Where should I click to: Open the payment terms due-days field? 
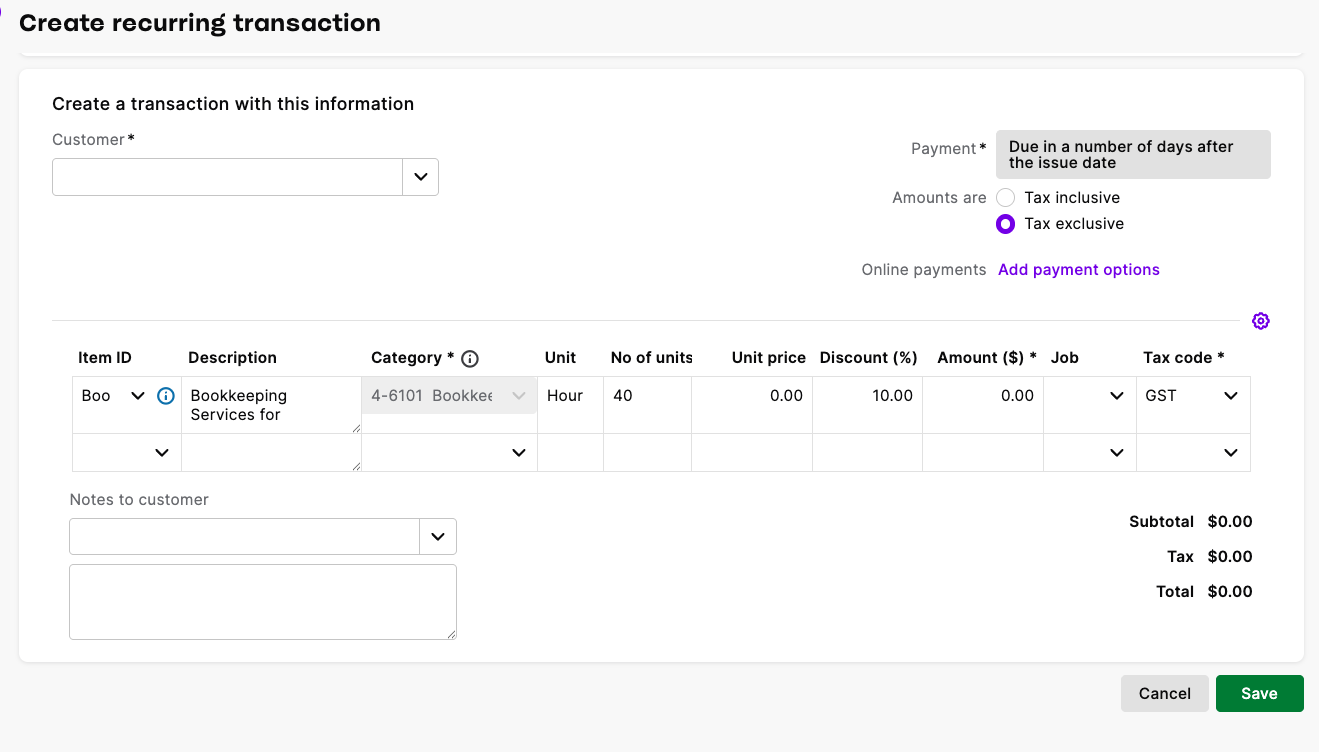pyautogui.click(x=1133, y=155)
